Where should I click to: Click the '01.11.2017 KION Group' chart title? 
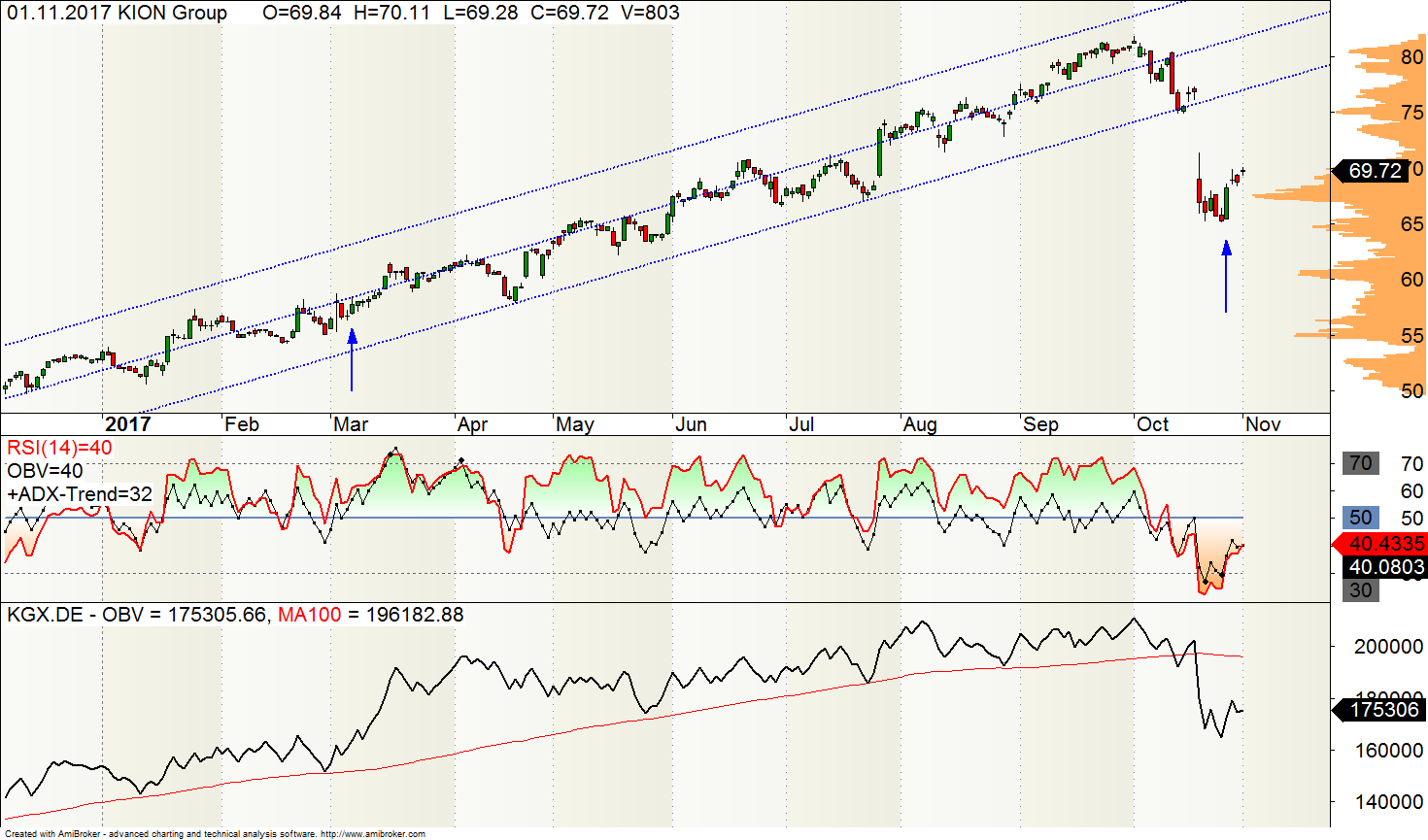click(117, 13)
